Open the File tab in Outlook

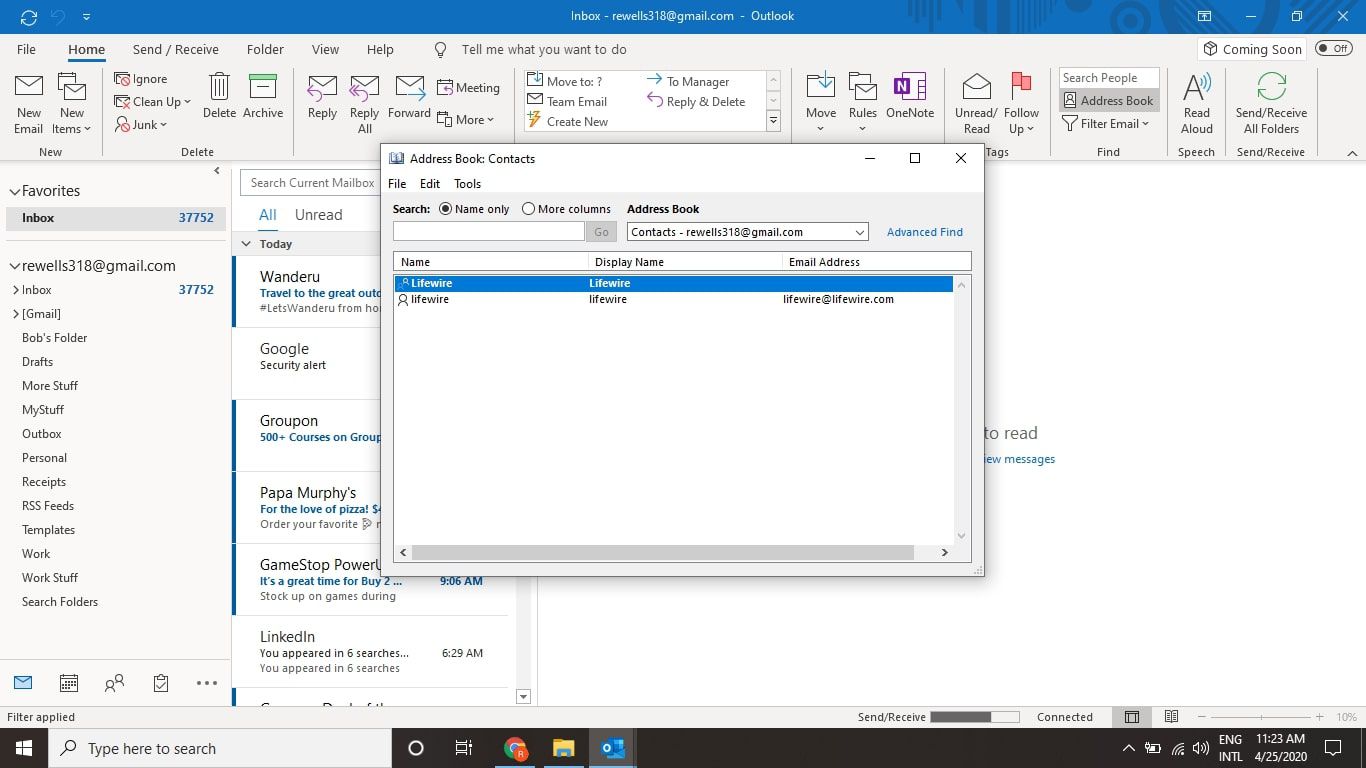pyautogui.click(x=27, y=49)
